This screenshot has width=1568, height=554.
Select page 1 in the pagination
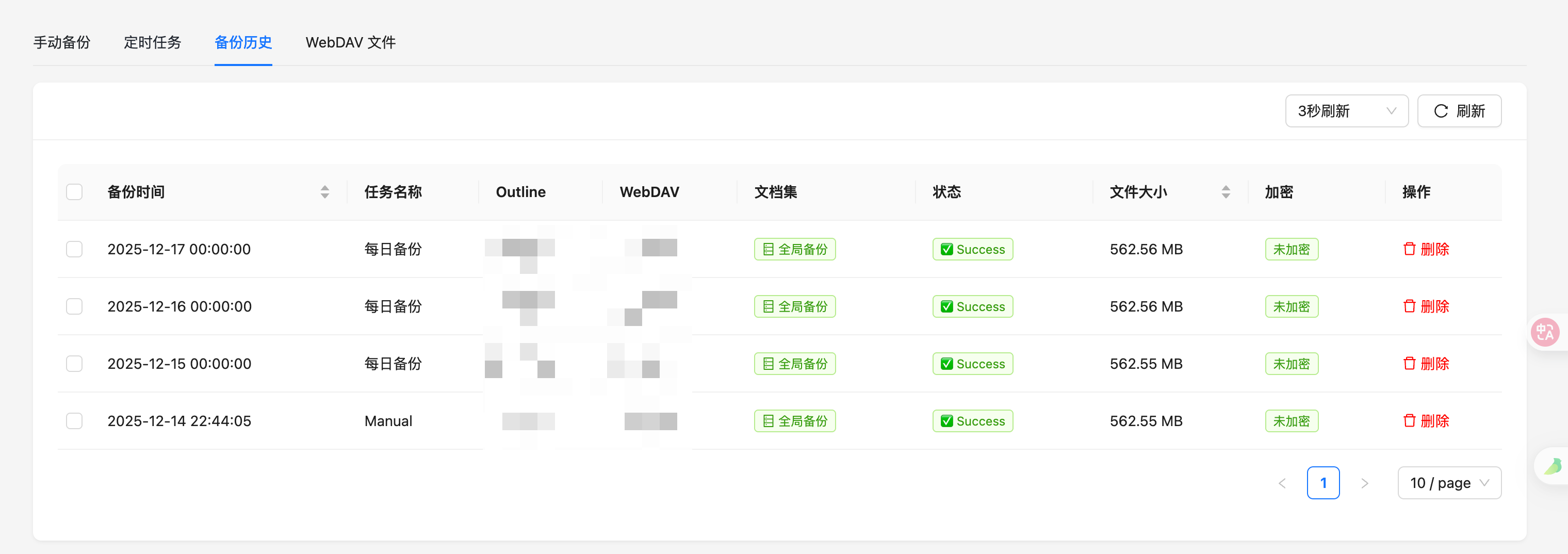pos(1324,483)
